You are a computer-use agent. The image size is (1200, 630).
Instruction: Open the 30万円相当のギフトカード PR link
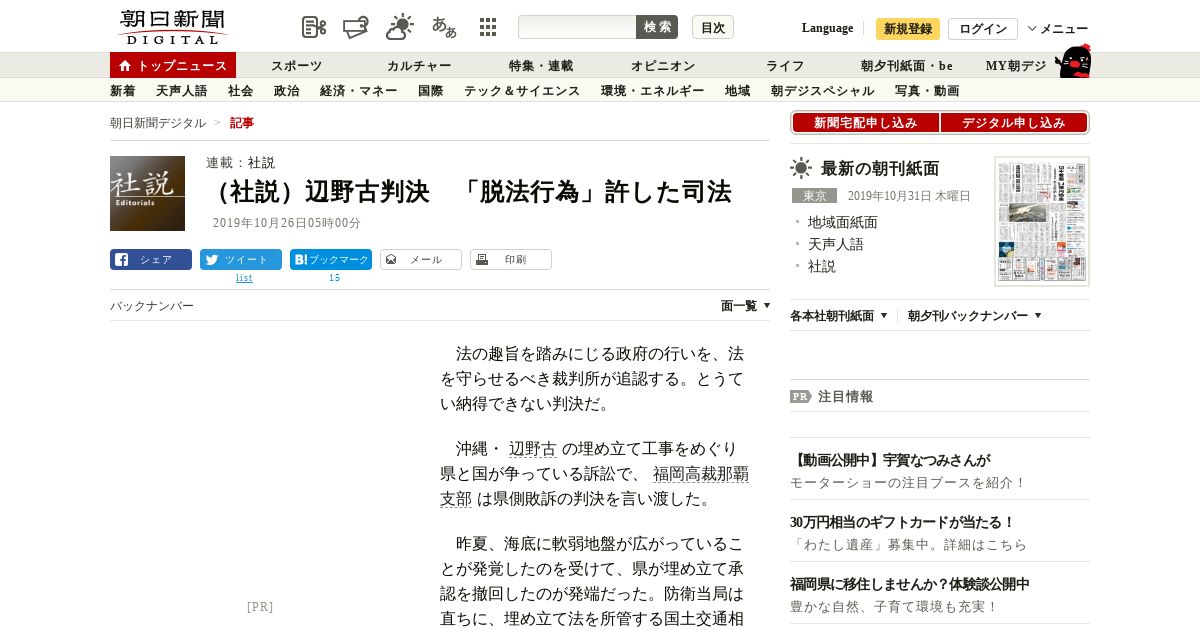click(x=902, y=522)
